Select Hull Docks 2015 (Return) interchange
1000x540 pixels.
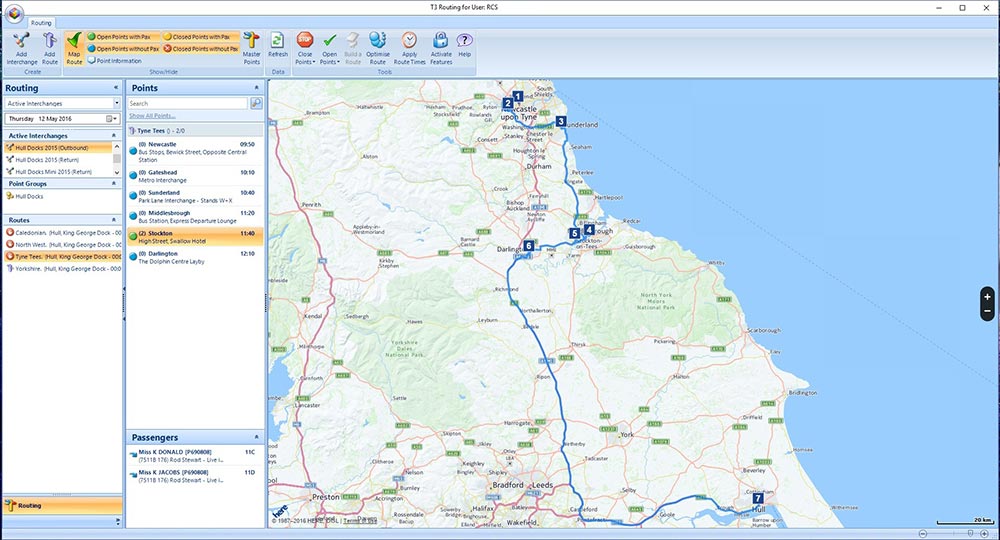pyautogui.click(x=58, y=160)
